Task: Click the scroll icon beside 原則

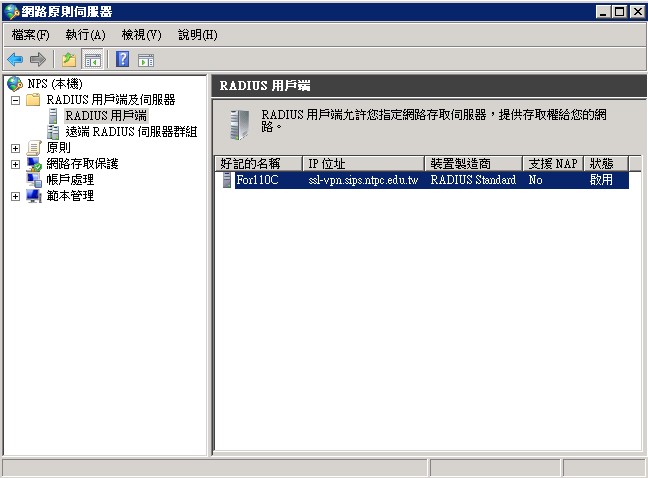Action: (34, 147)
